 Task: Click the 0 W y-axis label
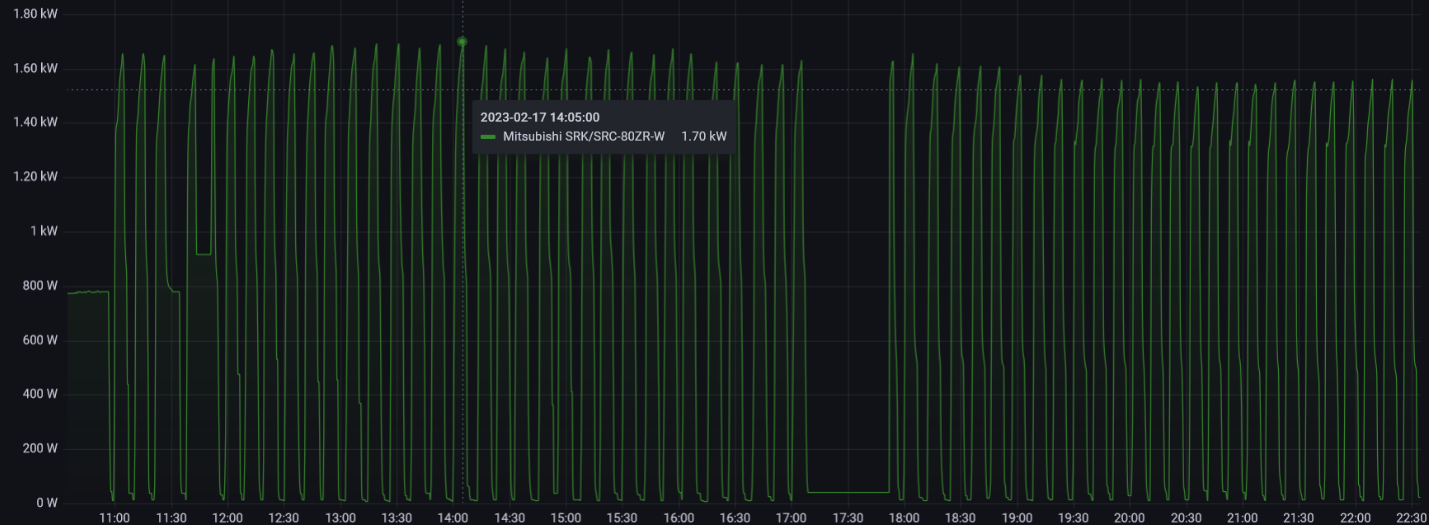point(46,503)
